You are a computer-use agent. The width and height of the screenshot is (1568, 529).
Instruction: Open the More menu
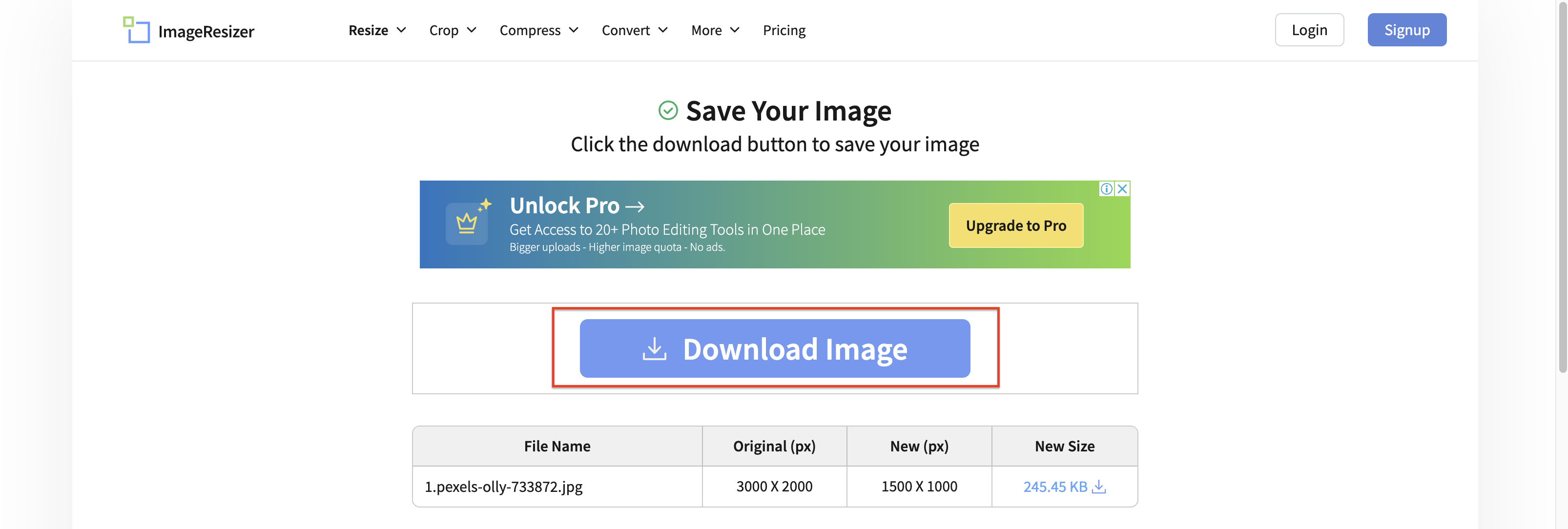click(x=715, y=30)
